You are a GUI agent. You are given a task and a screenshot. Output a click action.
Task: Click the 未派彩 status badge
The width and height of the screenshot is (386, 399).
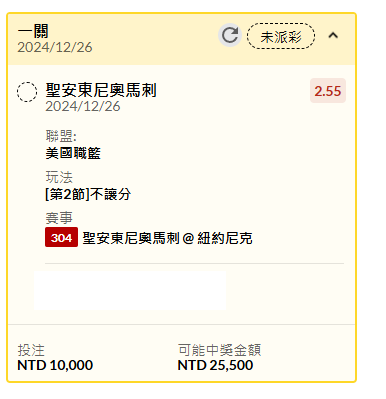coord(281,36)
